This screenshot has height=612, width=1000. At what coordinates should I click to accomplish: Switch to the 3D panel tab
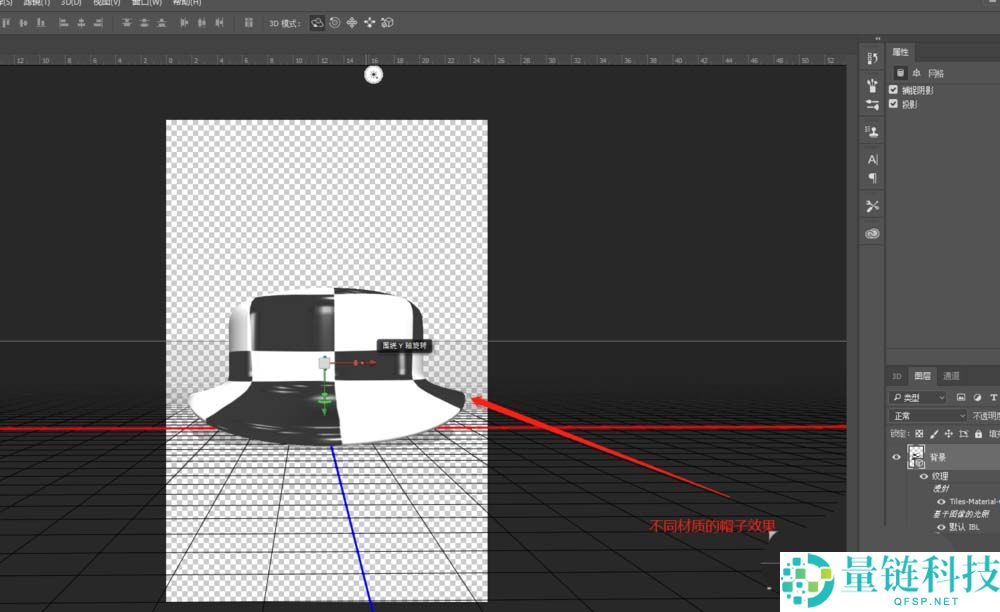[x=897, y=376]
